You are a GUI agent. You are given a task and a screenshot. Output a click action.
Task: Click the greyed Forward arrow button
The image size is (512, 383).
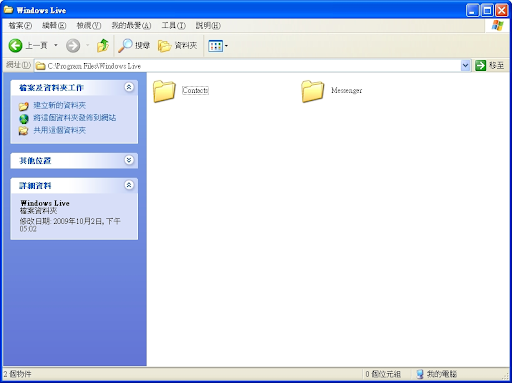pyautogui.click(x=73, y=46)
